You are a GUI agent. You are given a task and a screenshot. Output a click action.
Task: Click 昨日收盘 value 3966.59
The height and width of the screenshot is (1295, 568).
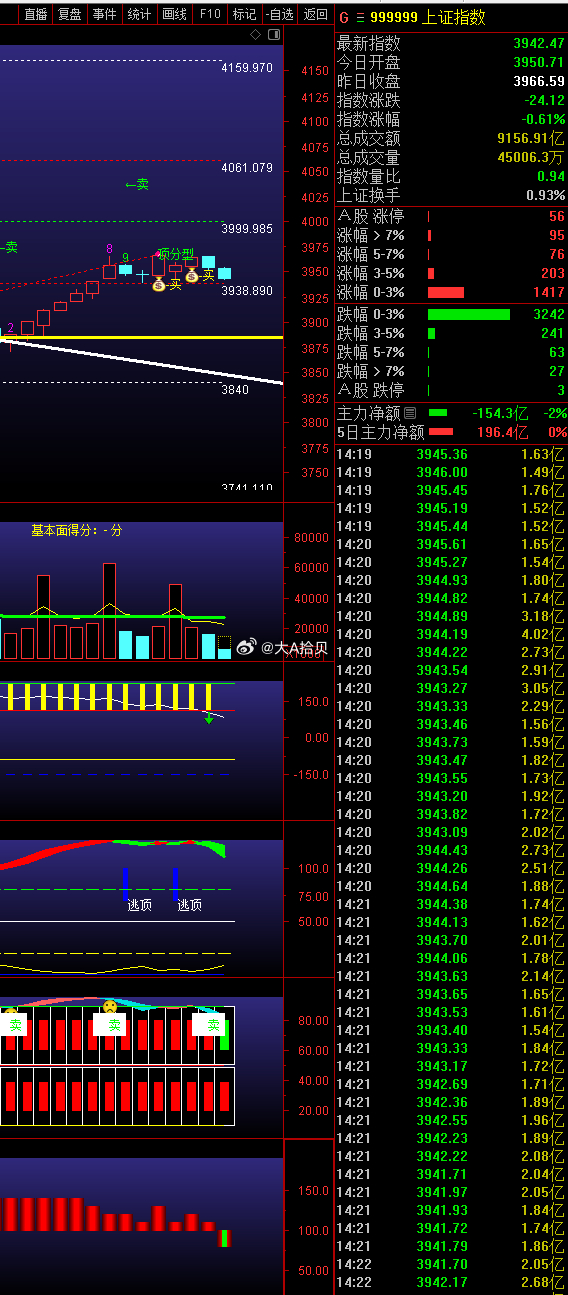tap(539, 81)
